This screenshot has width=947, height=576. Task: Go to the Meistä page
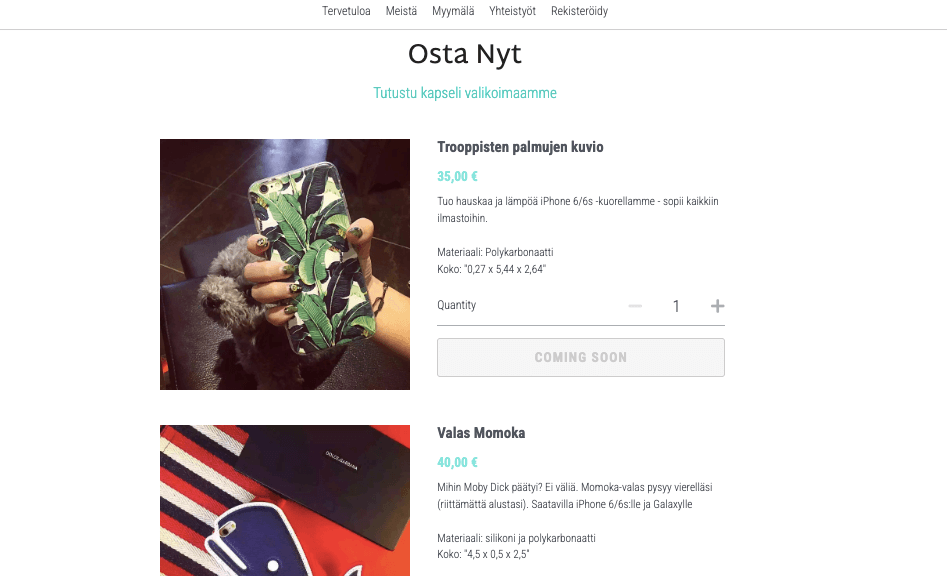tap(401, 11)
